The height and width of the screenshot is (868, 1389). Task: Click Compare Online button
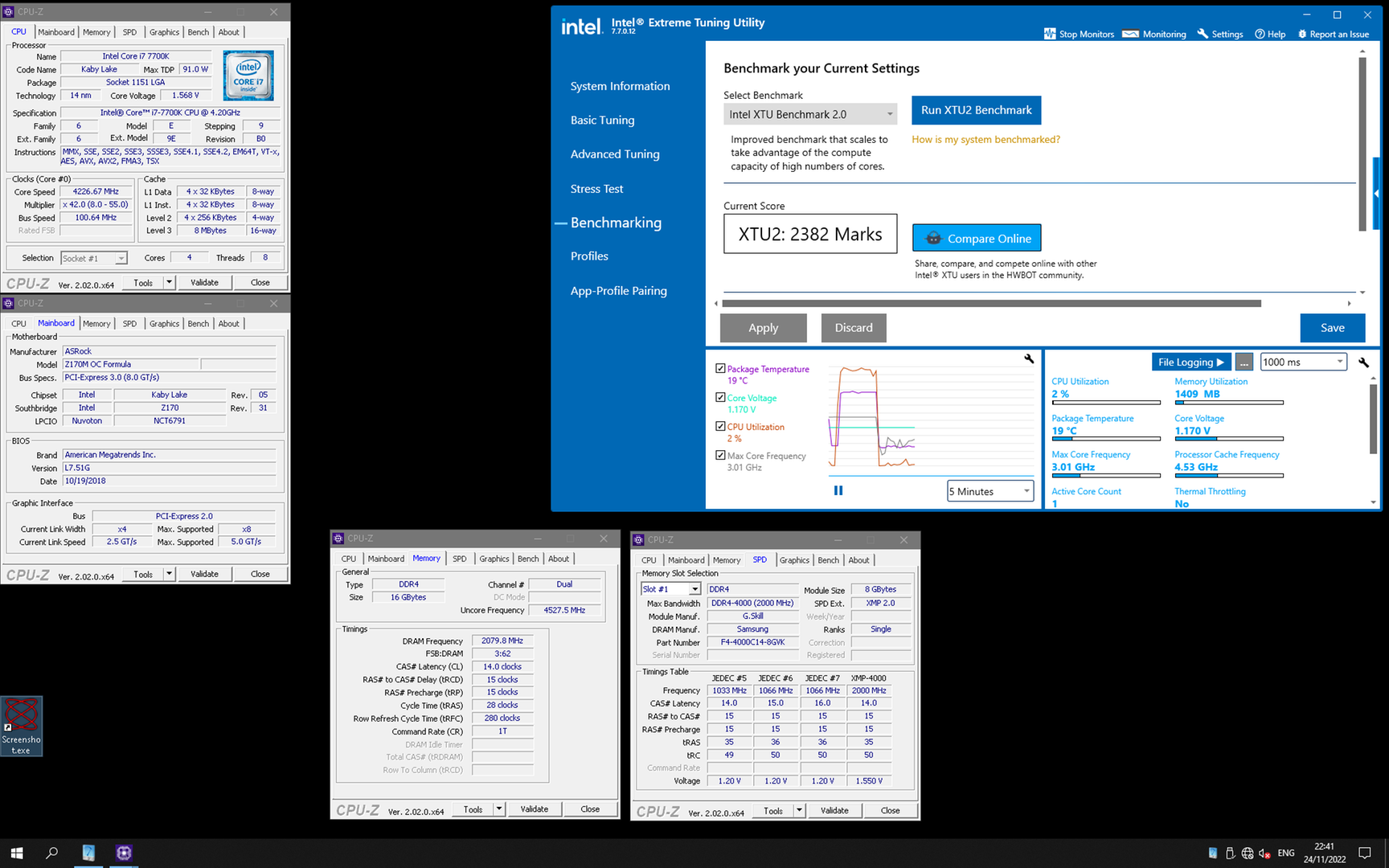tap(977, 238)
